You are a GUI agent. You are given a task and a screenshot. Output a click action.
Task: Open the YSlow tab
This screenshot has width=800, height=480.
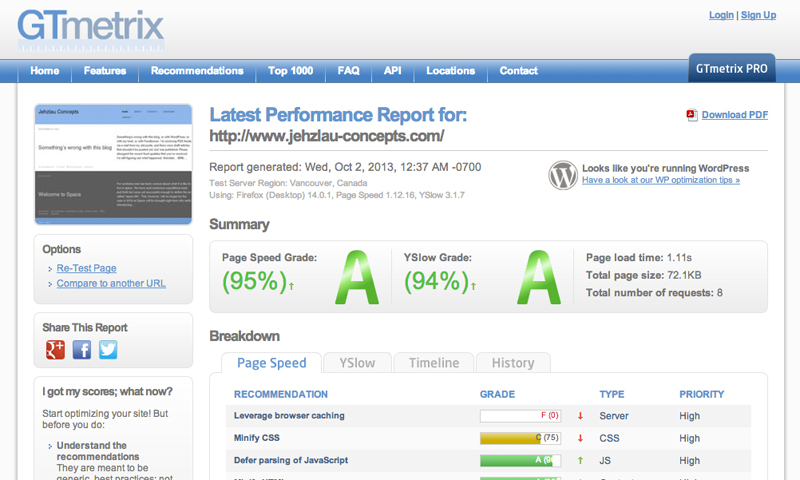pyautogui.click(x=357, y=363)
